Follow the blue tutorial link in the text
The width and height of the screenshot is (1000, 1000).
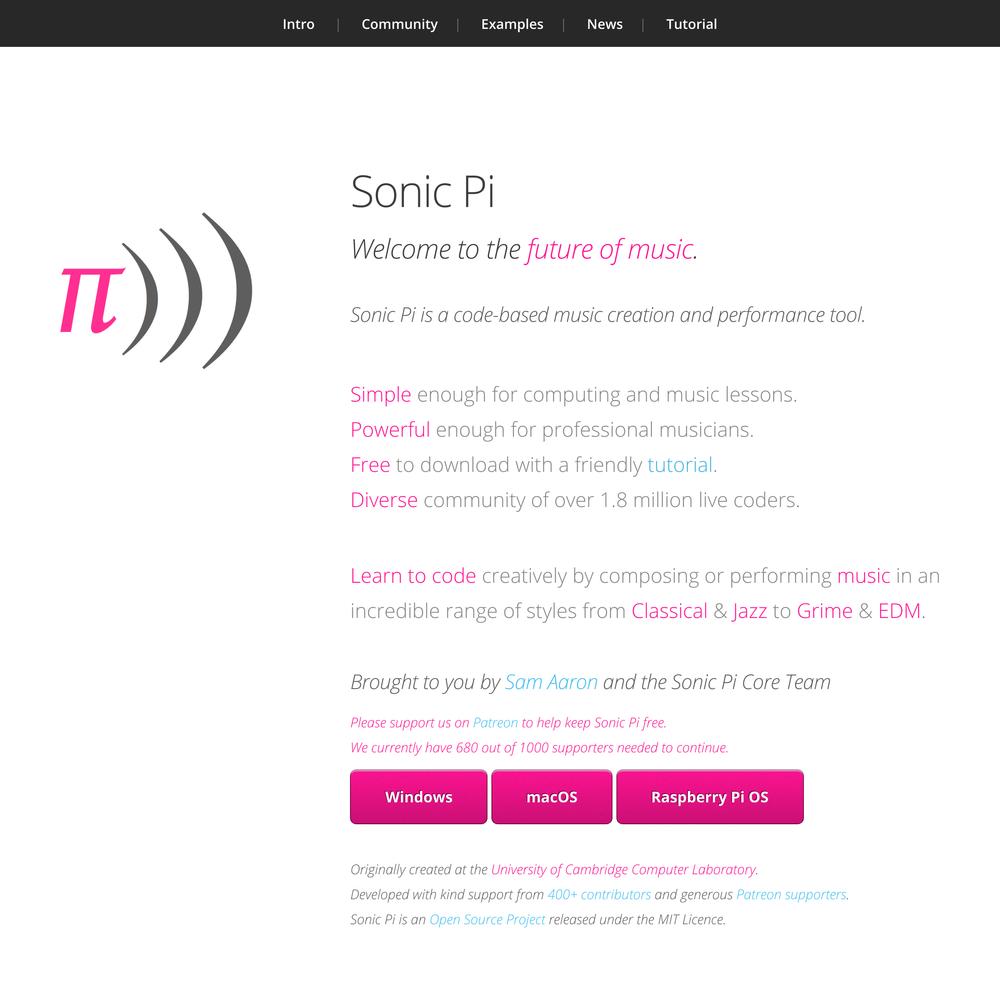tap(680, 465)
